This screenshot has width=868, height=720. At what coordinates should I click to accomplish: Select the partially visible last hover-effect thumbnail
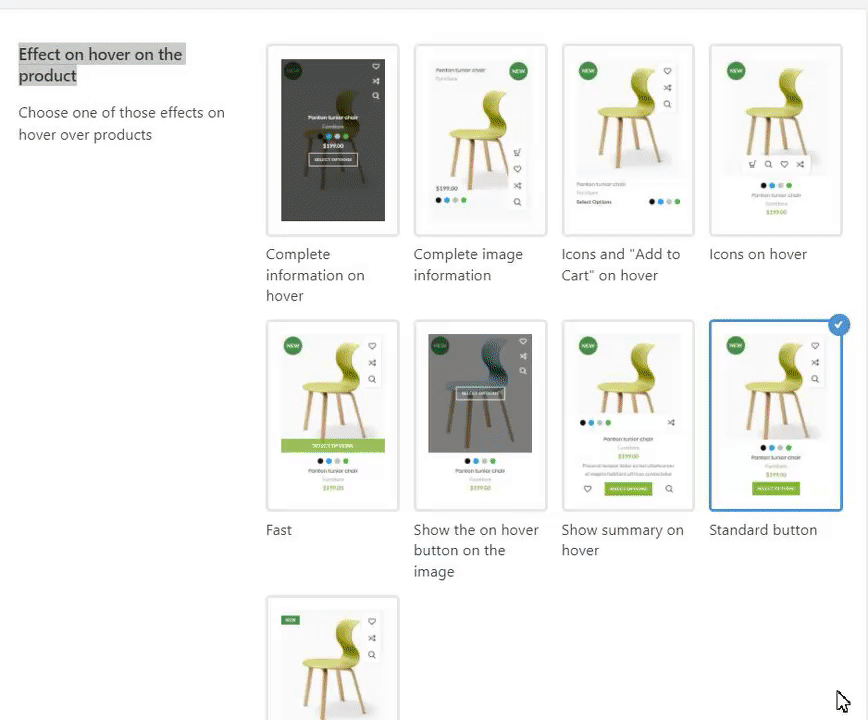[x=332, y=658]
